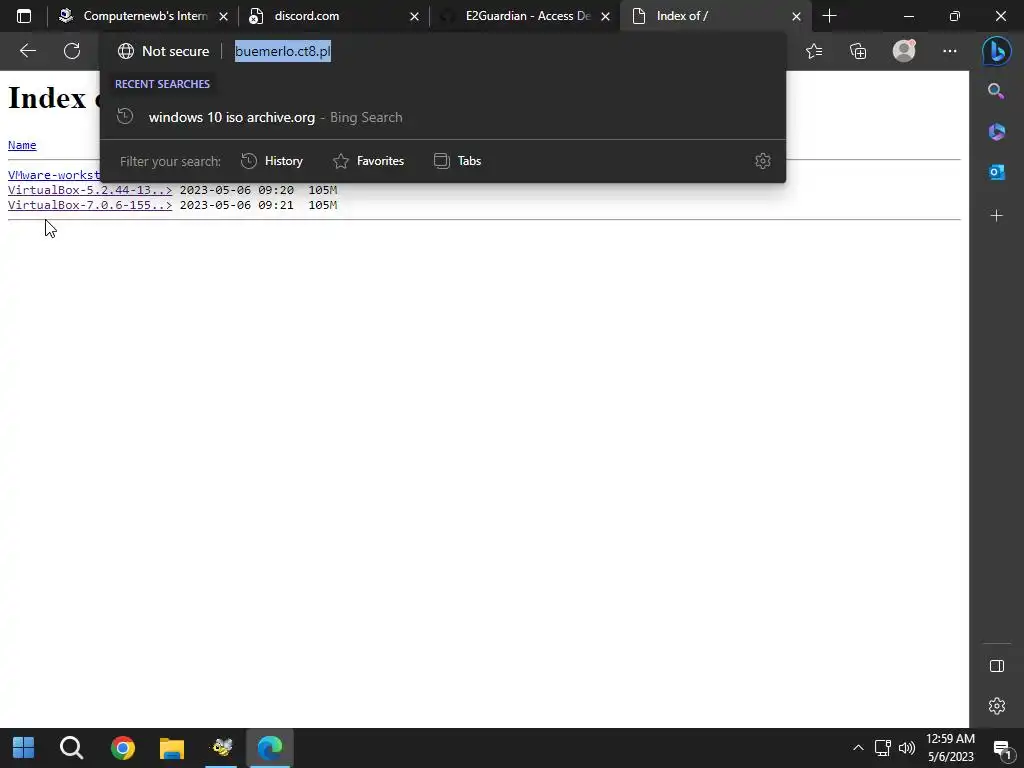Go back with the back arrow

point(27,51)
